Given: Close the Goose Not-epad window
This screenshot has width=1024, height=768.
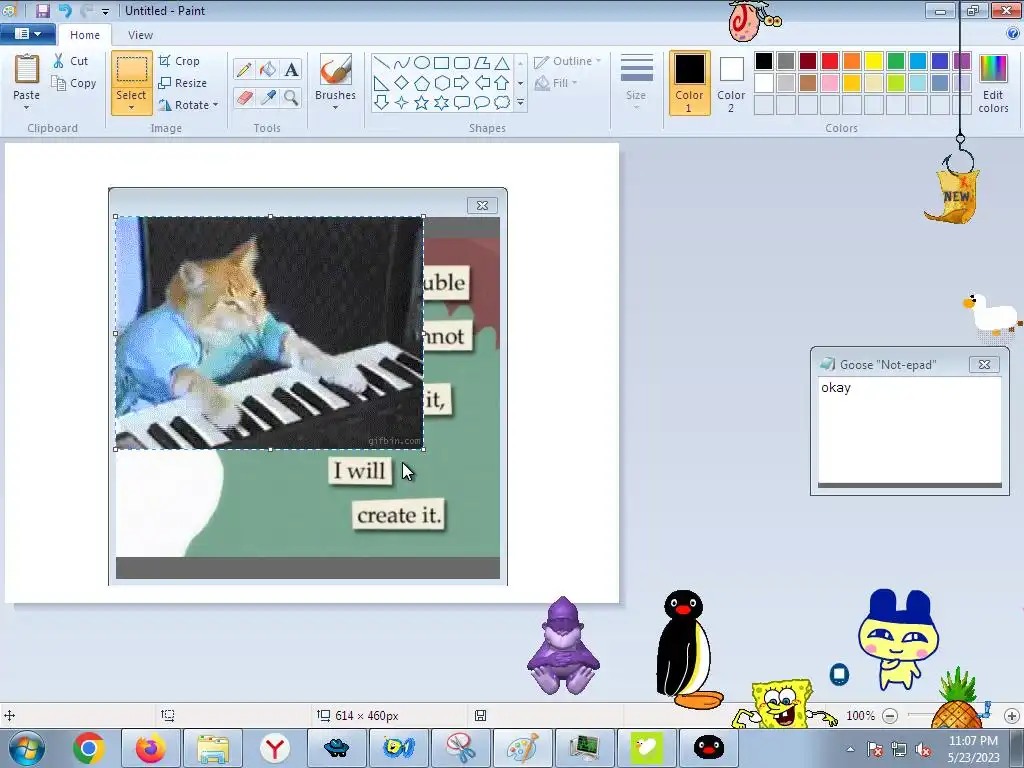Looking at the screenshot, I should tap(984, 364).
